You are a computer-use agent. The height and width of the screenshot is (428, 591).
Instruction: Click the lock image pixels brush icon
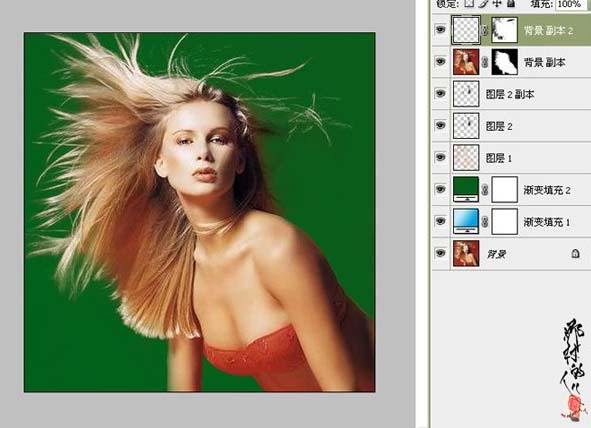(x=484, y=4)
